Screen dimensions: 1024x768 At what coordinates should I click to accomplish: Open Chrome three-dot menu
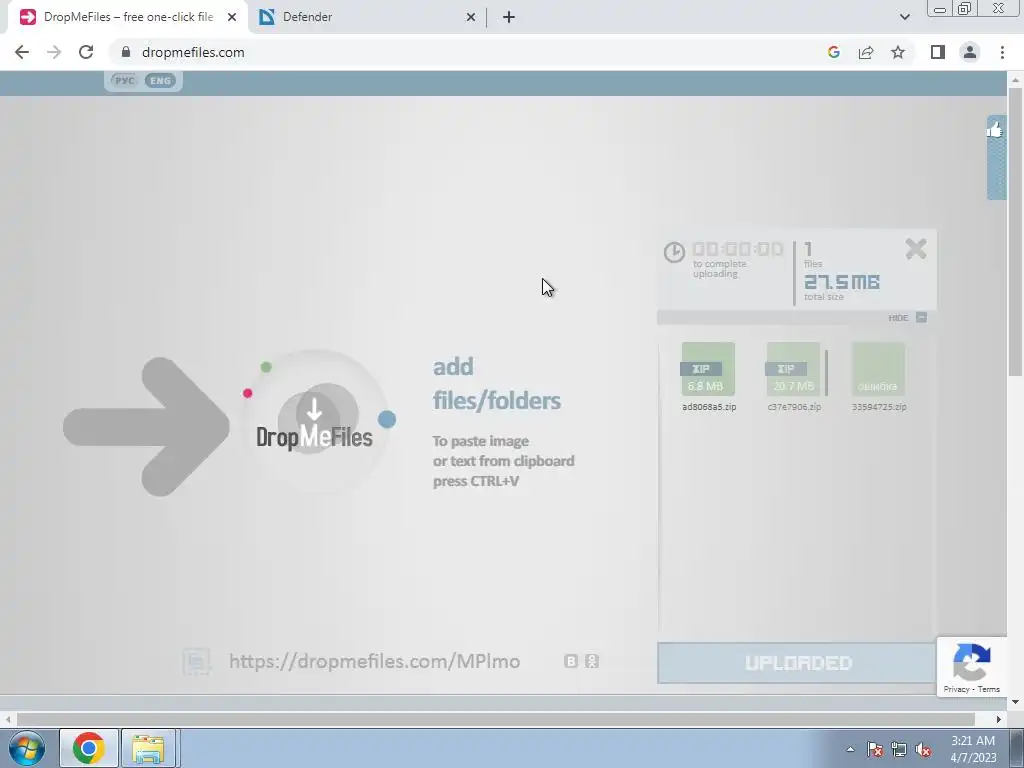pos(1002,52)
